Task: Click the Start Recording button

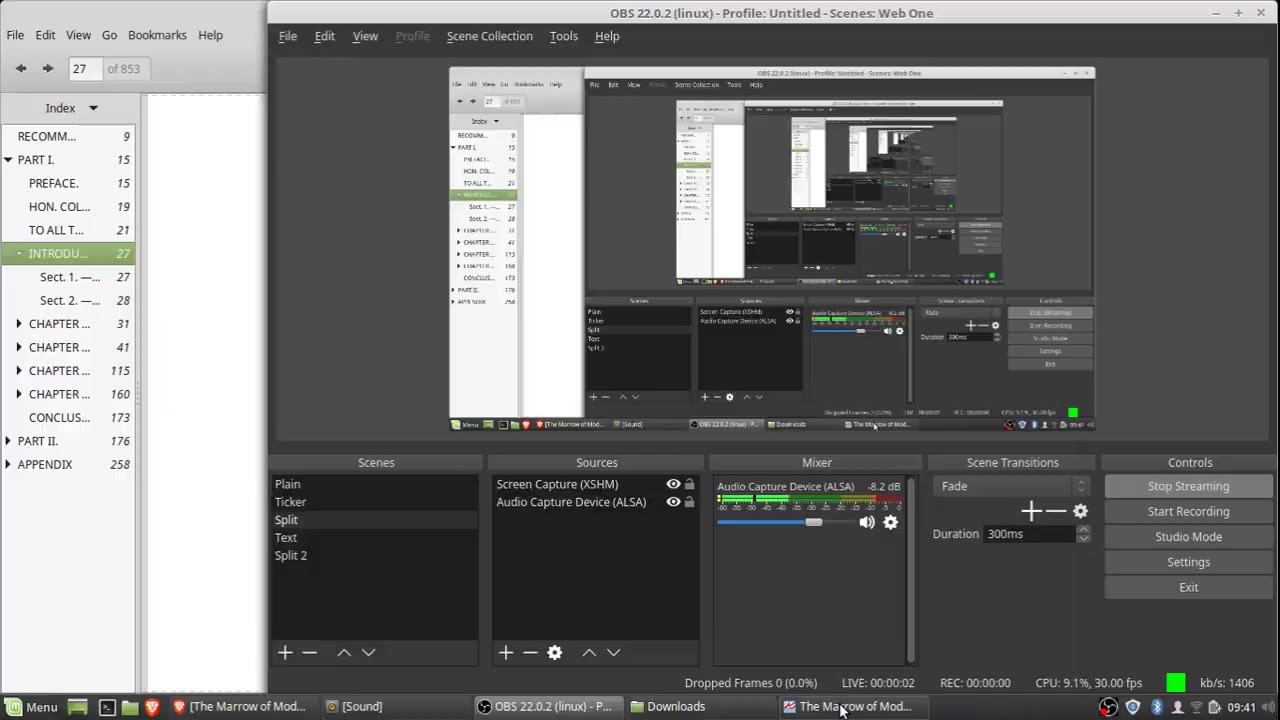Action: 1188,511
